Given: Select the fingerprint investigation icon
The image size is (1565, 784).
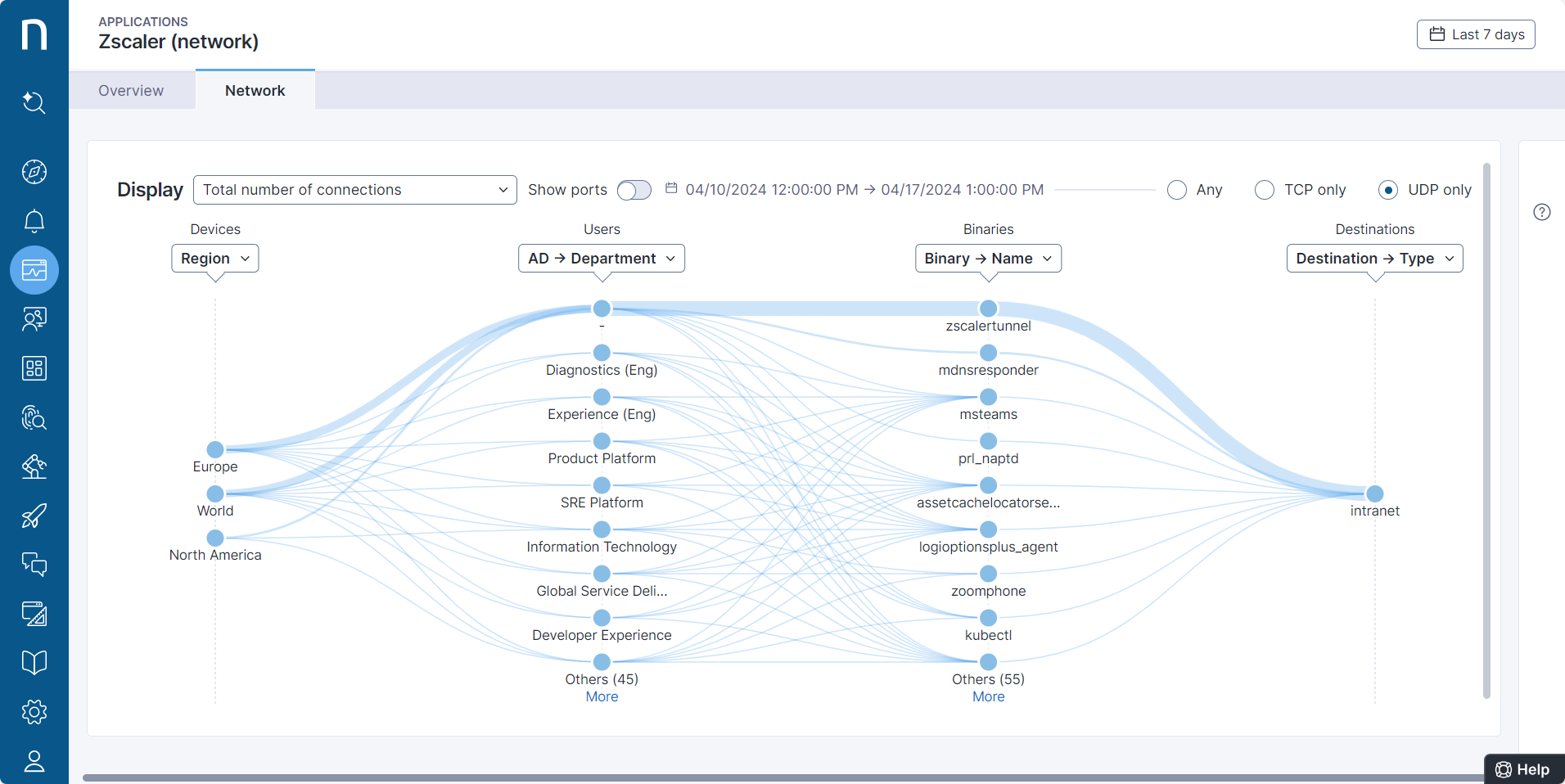Looking at the screenshot, I should (x=34, y=418).
